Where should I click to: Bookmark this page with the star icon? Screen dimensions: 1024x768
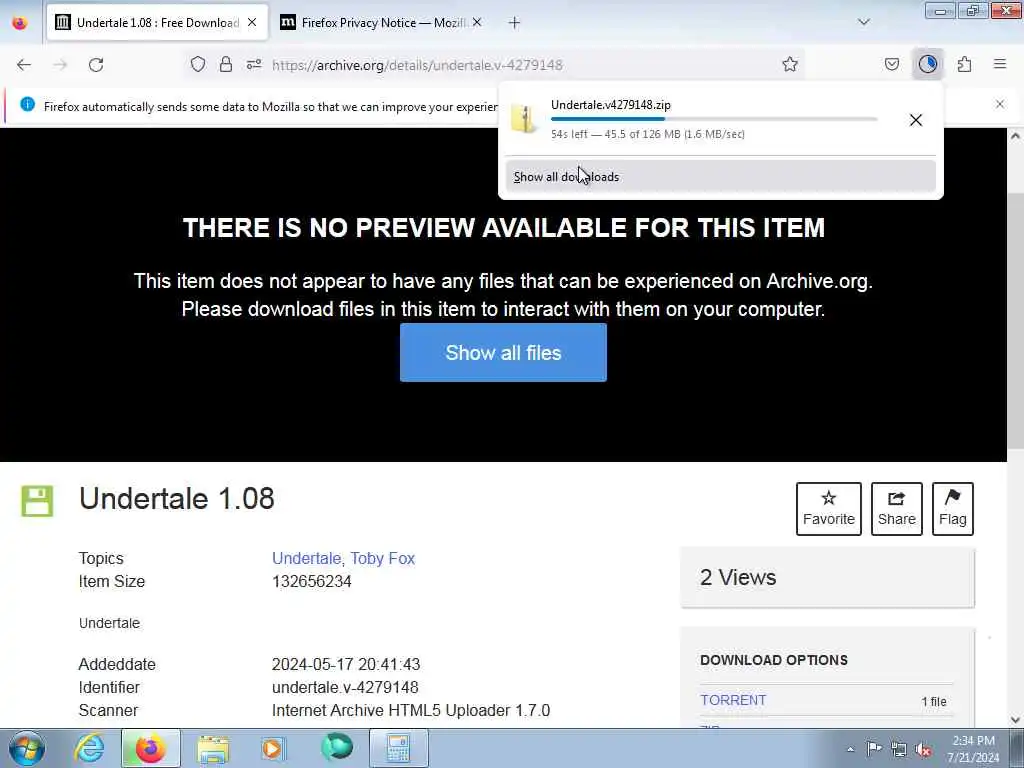point(790,64)
